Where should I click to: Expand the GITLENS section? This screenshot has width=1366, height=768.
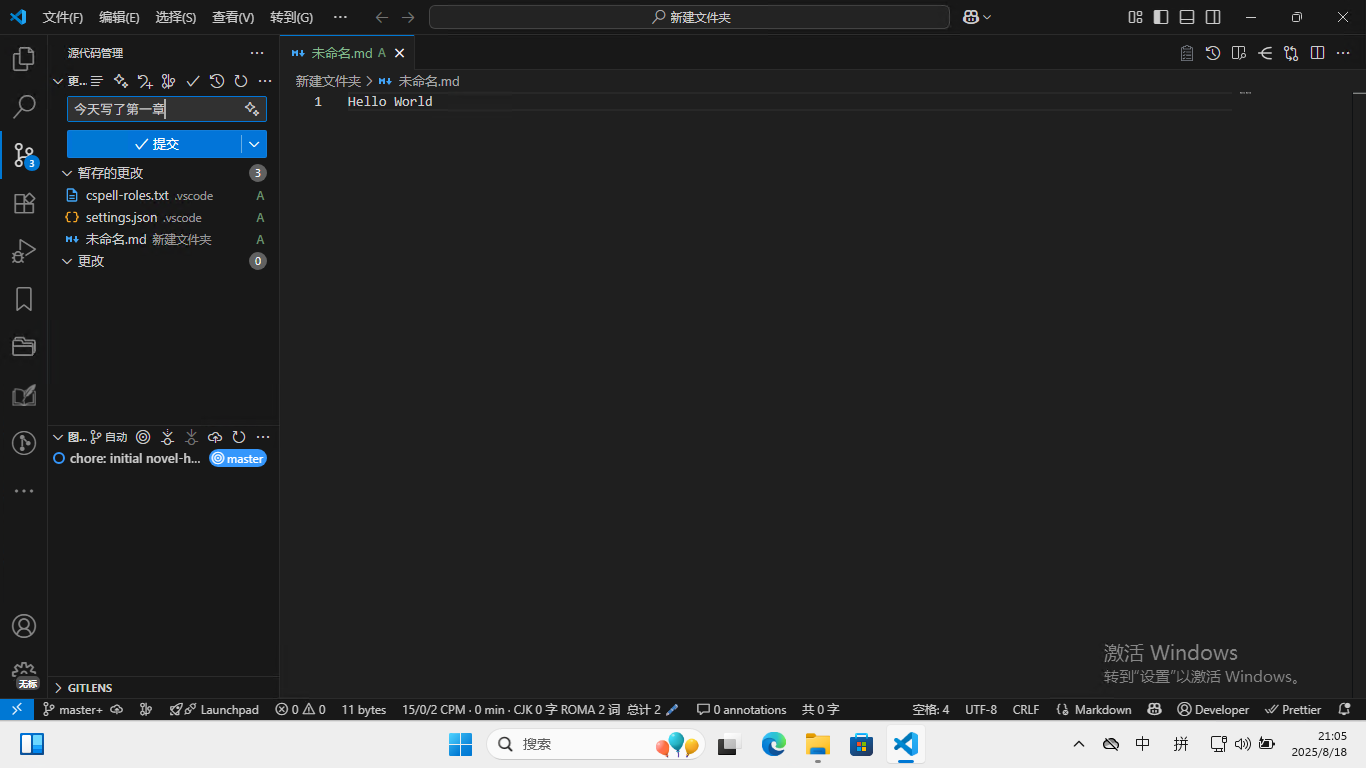point(59,688)
